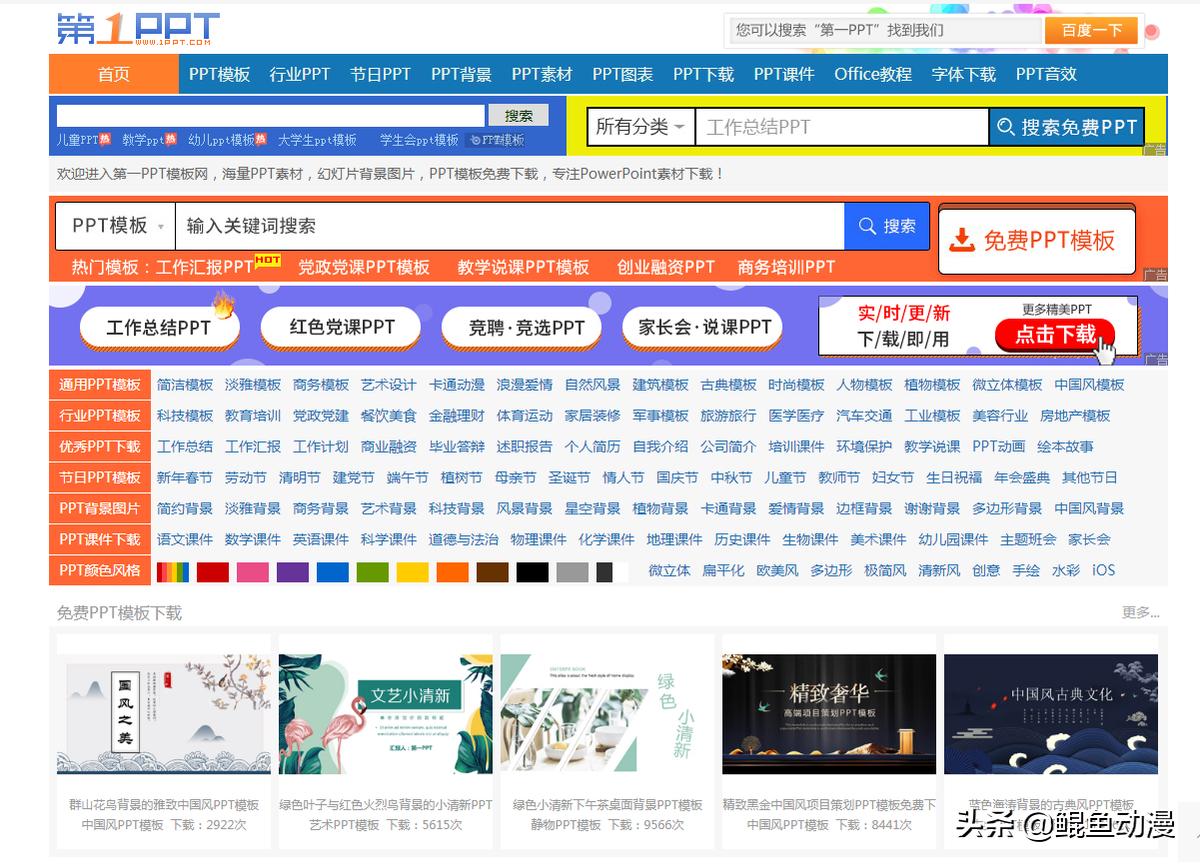Image resolution: width=1200 pixels, height=864 pixels.
Task: Click the 更多... link for free templates
Action: tap(1141, 613)
